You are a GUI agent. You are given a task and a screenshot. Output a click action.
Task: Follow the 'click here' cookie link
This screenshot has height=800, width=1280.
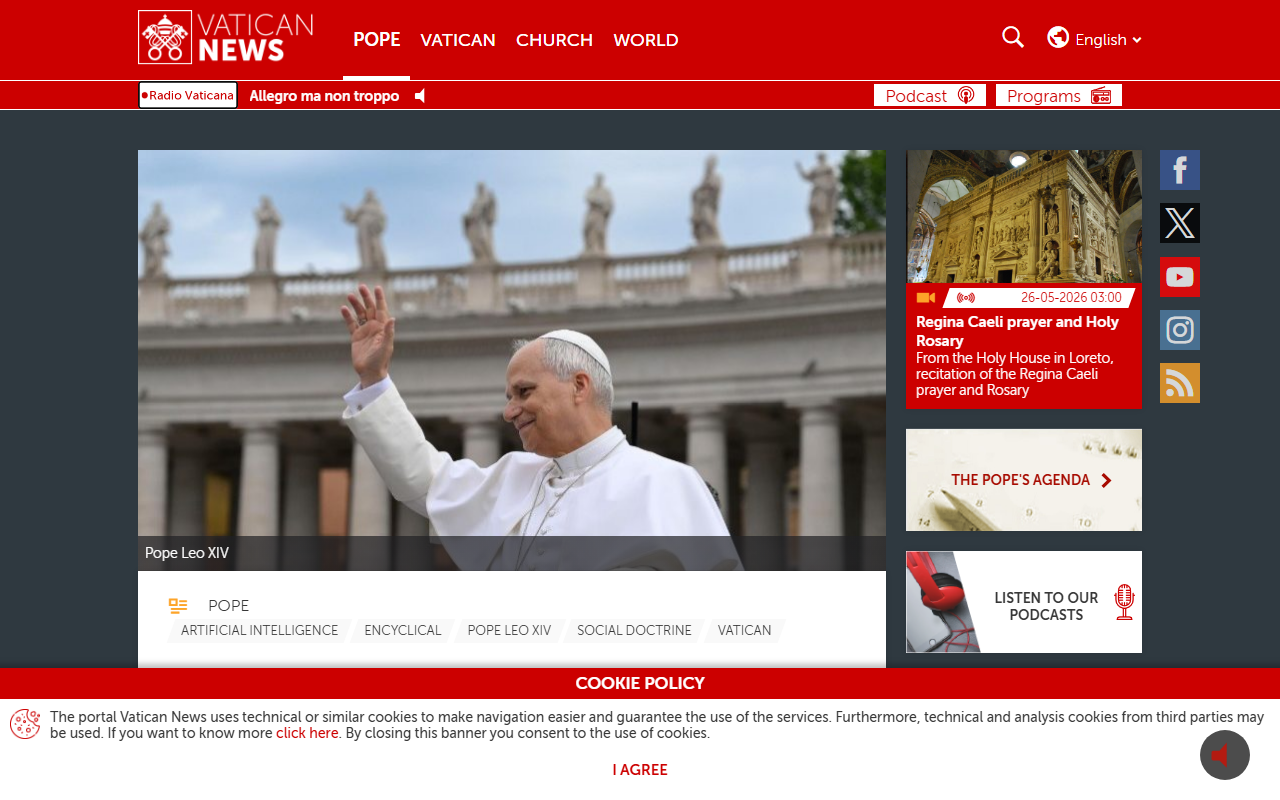(307, 733)
